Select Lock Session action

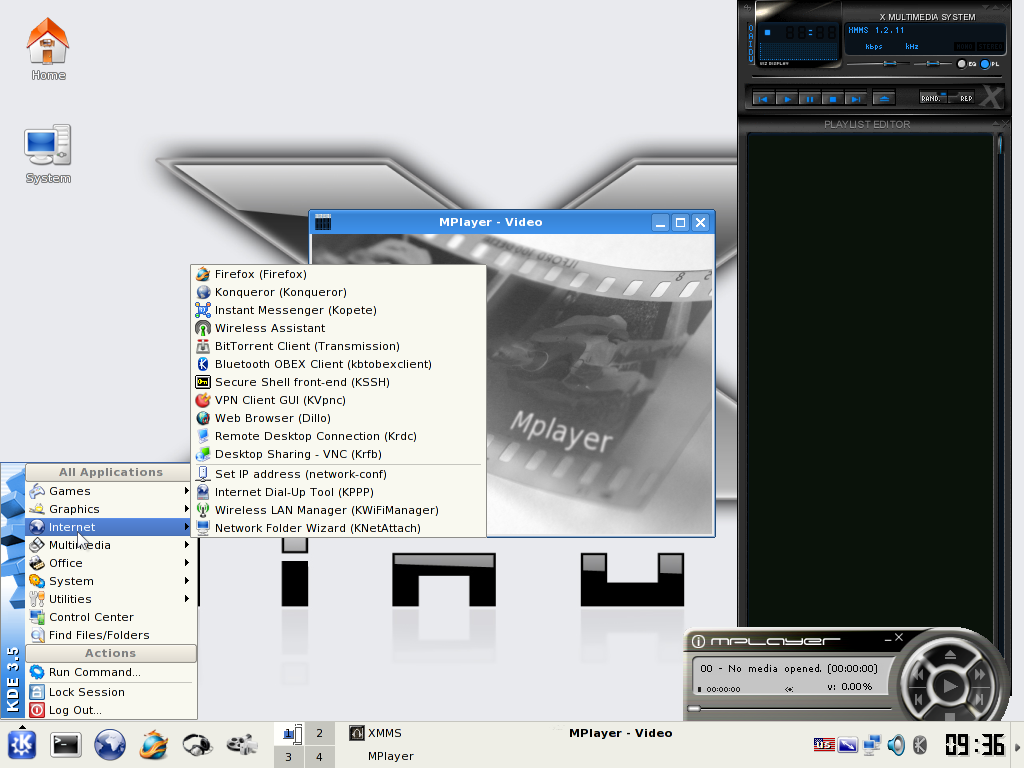point(111,692)
